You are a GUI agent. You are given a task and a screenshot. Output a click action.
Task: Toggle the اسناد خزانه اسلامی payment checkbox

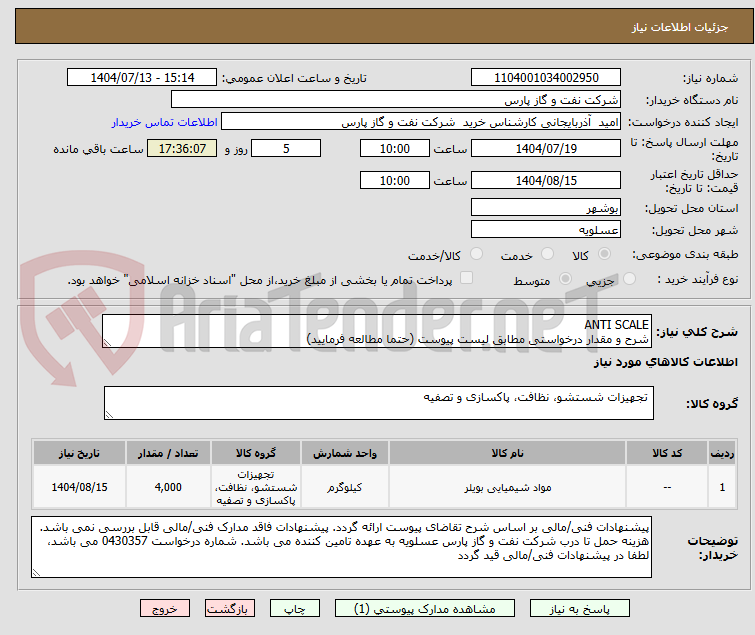[466, 278]
